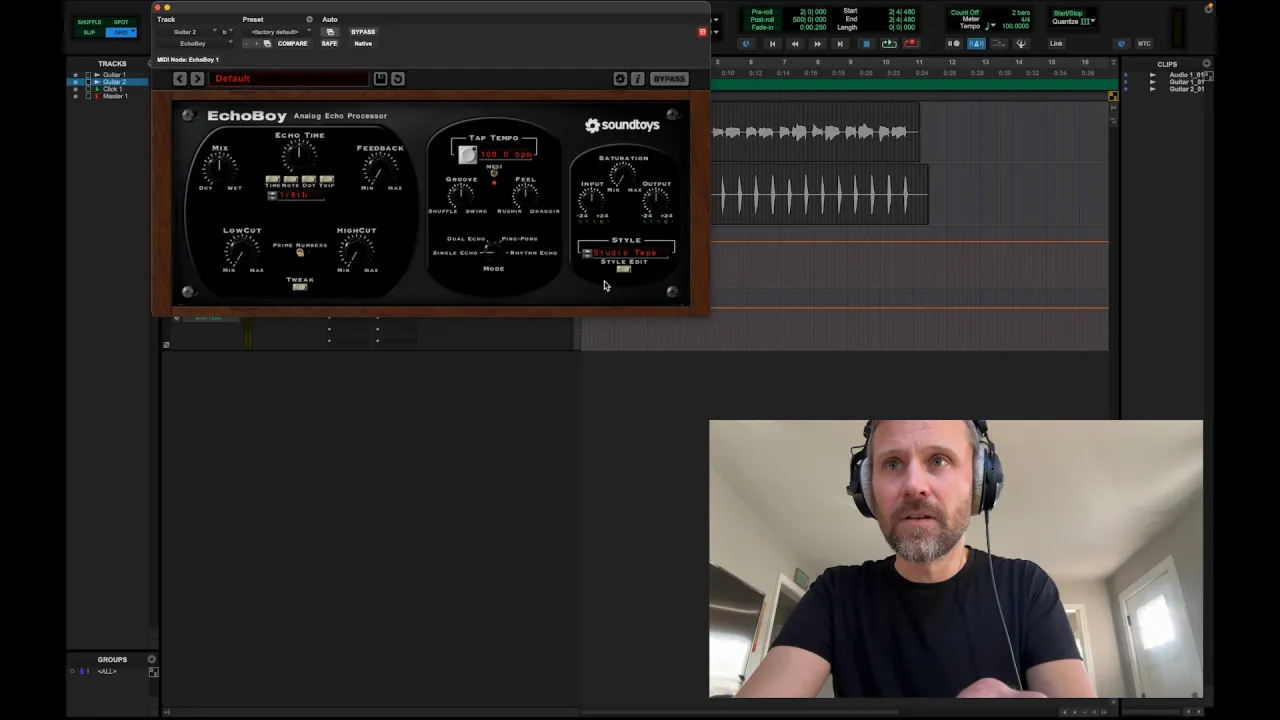
Task: Click the Link button in transport
Action: (1056, 43)
